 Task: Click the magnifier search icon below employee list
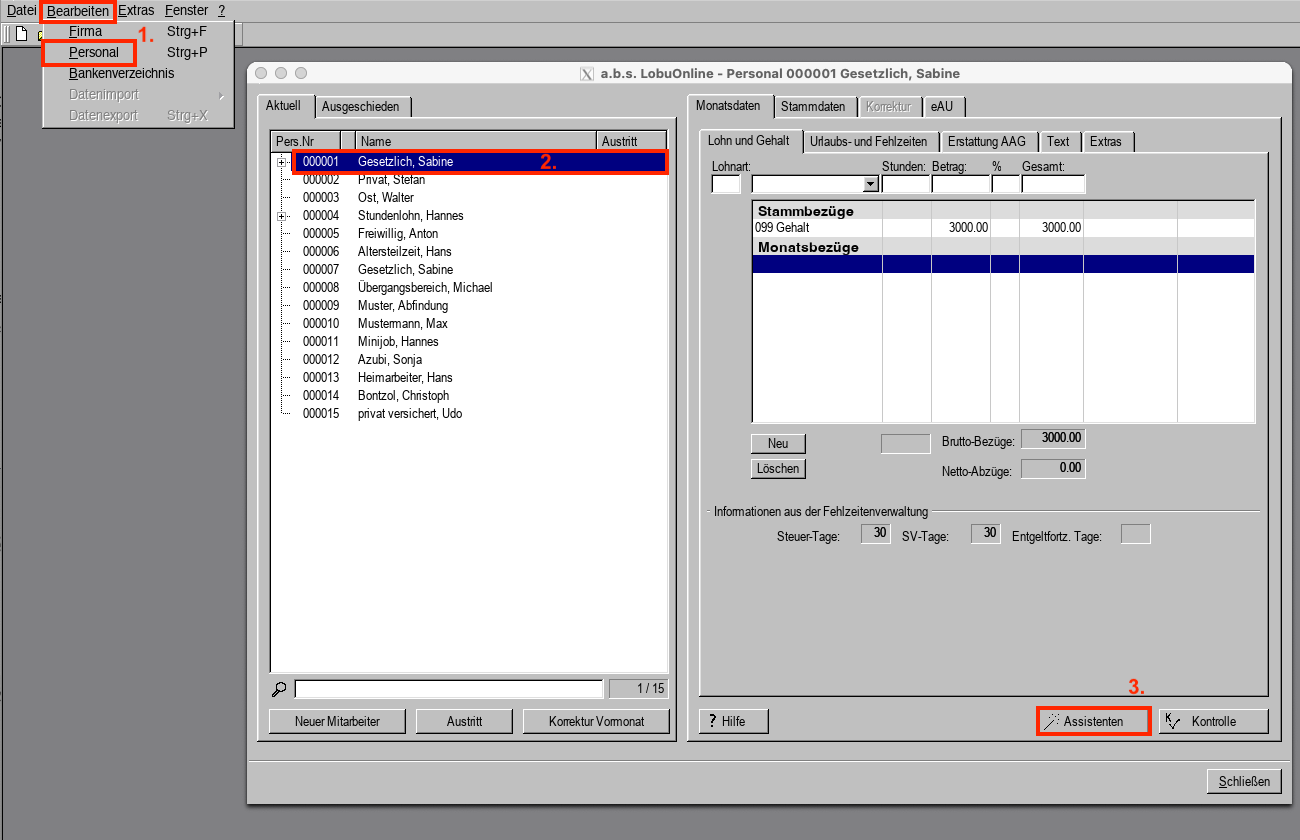pos(279,689)
